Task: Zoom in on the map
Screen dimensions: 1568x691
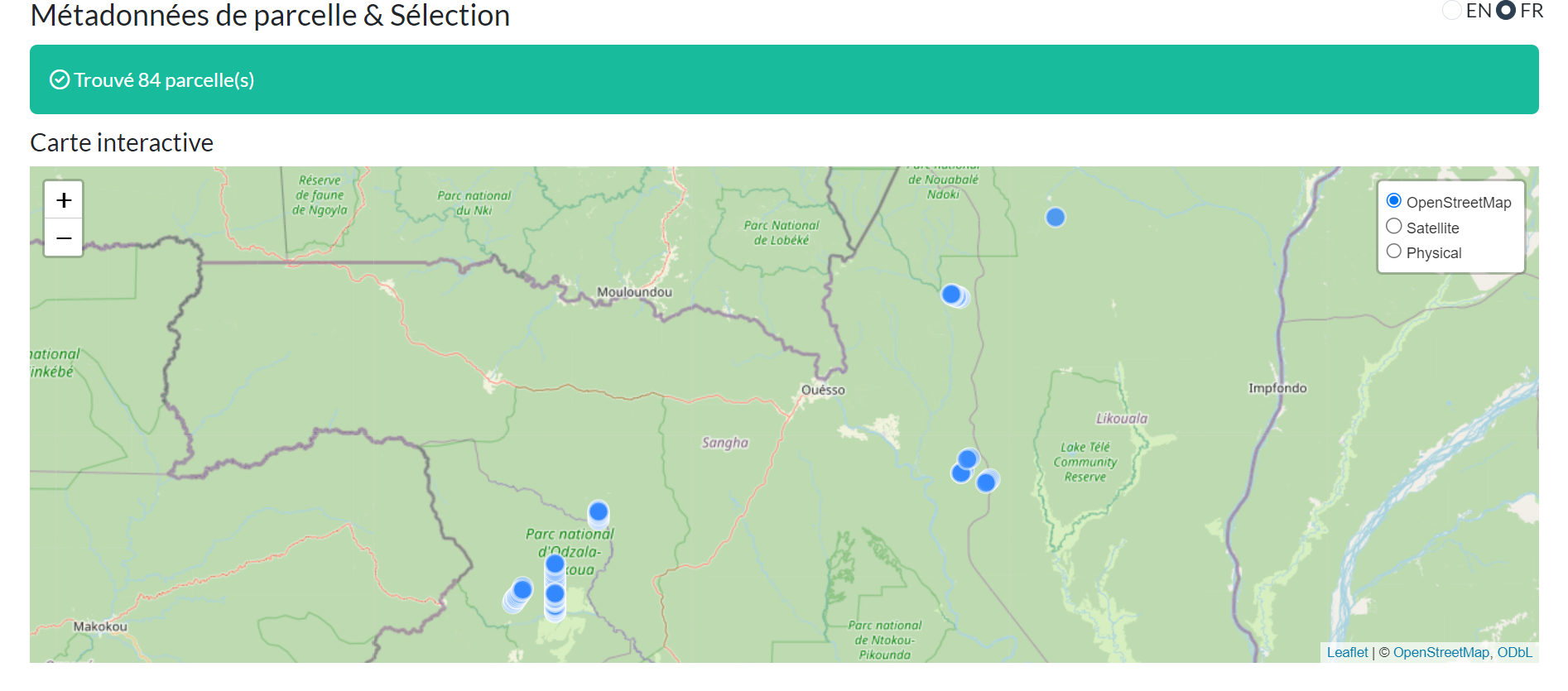Action: [x=64, y=200]
